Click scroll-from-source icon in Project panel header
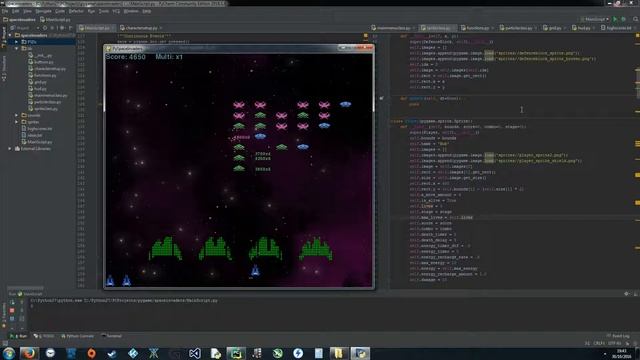 (45, 28)
